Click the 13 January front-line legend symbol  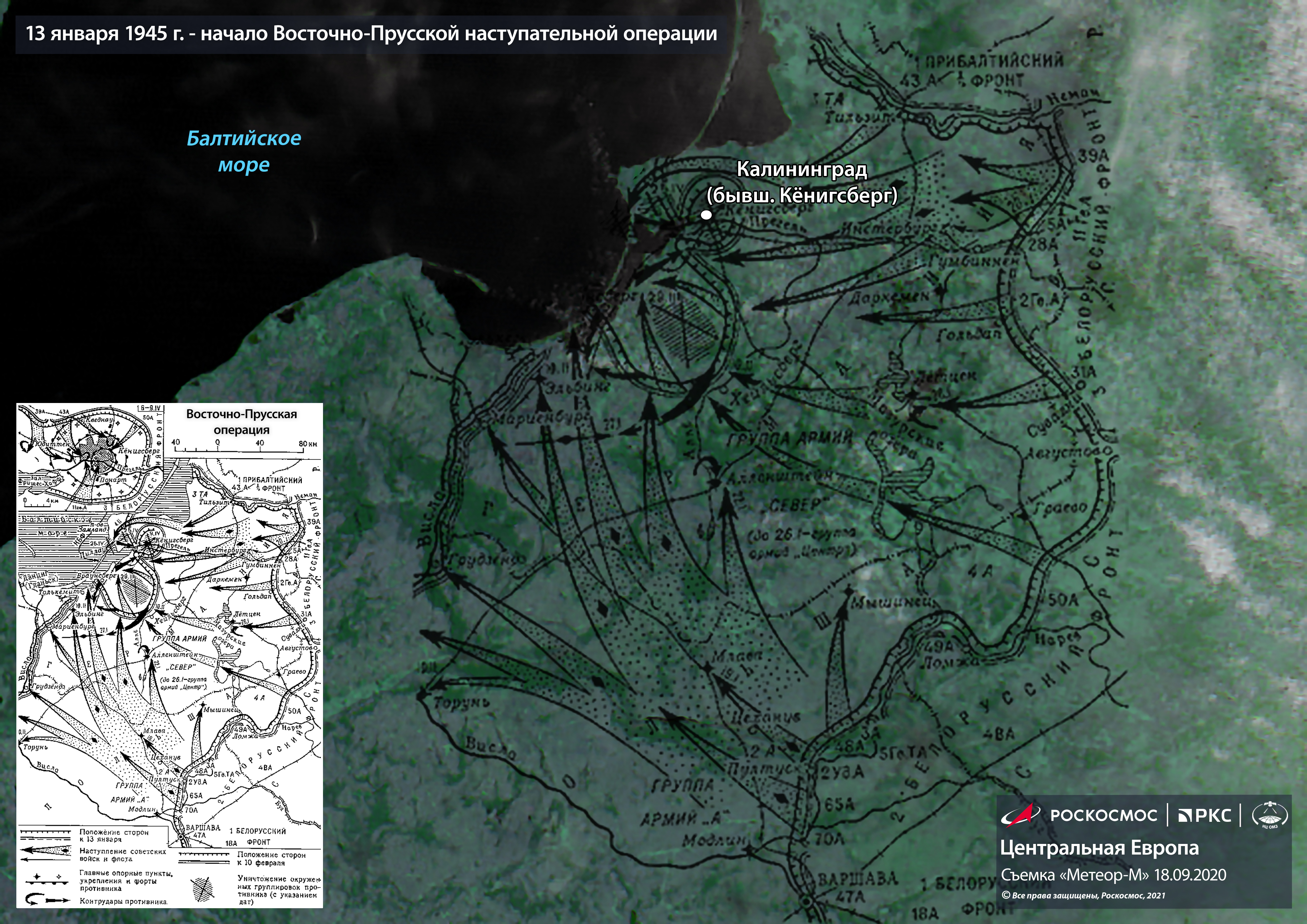(x=46, y=835)
